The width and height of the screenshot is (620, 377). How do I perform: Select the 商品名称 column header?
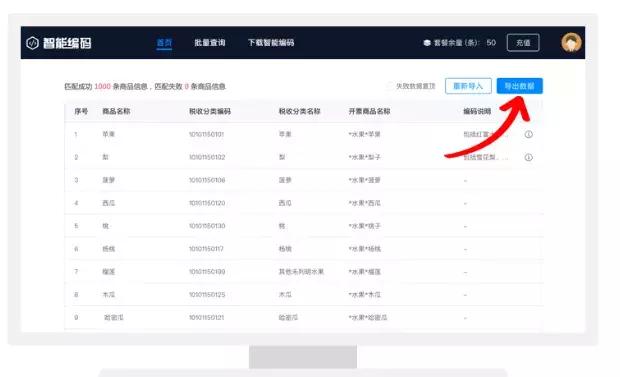[x=116, y=111]
